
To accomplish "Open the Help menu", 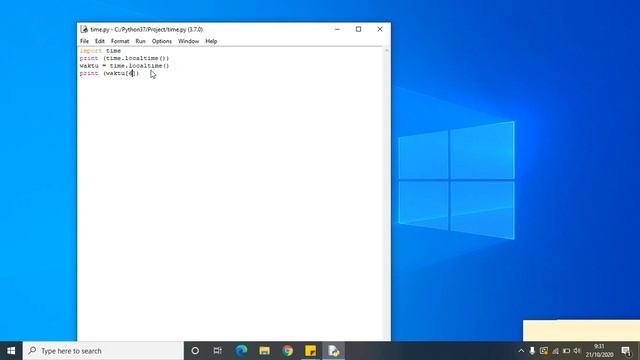I will [x=211, y=41].
